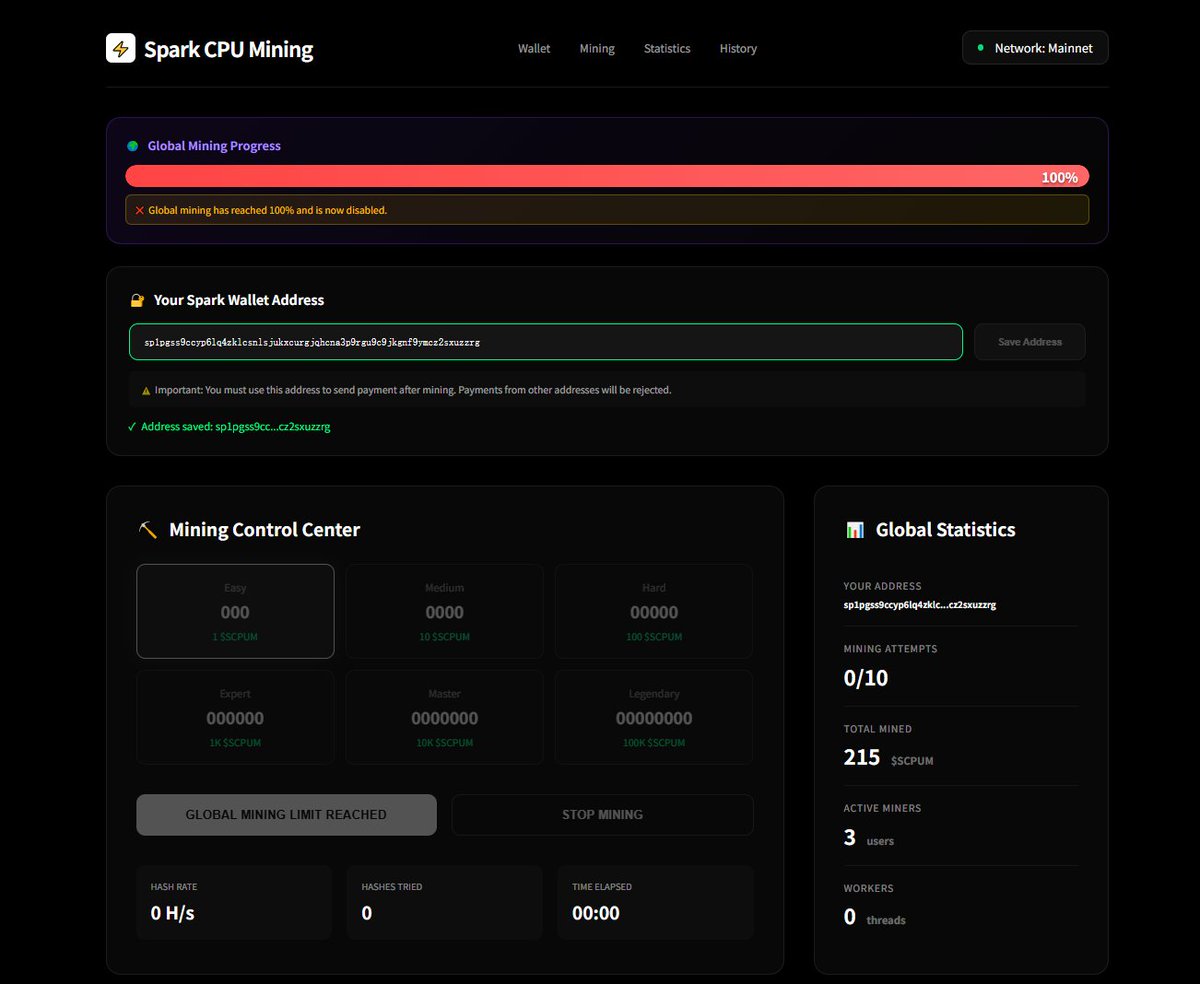Select the Expert difficulty card

[x=235, y=717]
